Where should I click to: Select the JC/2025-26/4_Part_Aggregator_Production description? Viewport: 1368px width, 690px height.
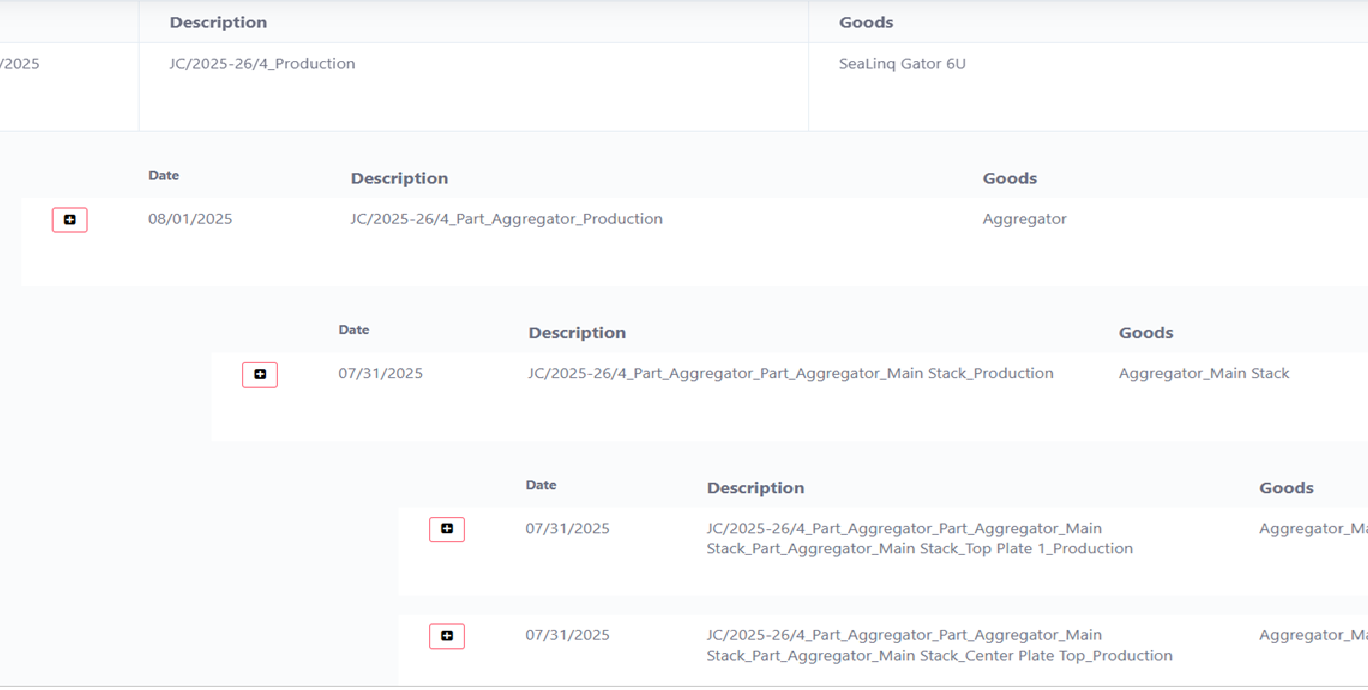click(506, 219)
